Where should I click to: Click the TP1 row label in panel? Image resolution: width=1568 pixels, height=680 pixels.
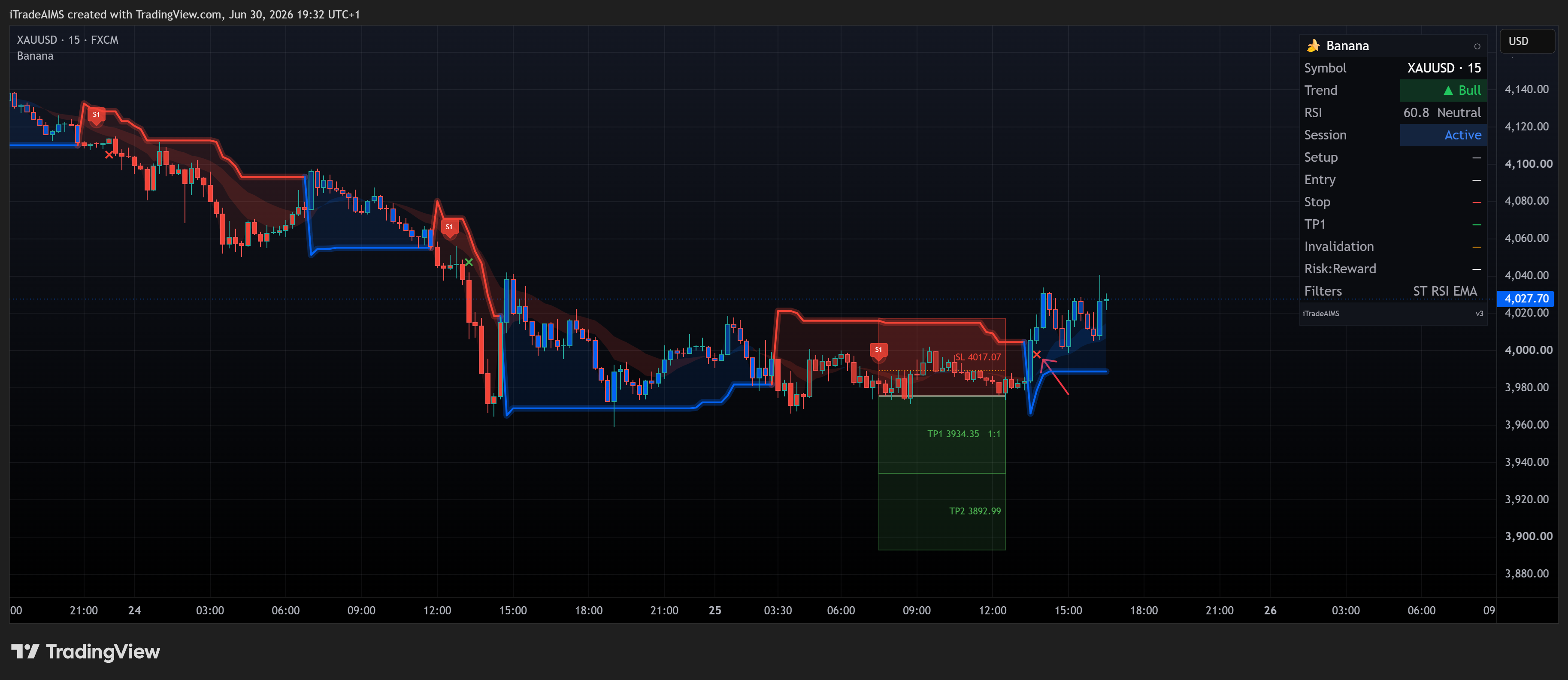(x=1314, y=225)
